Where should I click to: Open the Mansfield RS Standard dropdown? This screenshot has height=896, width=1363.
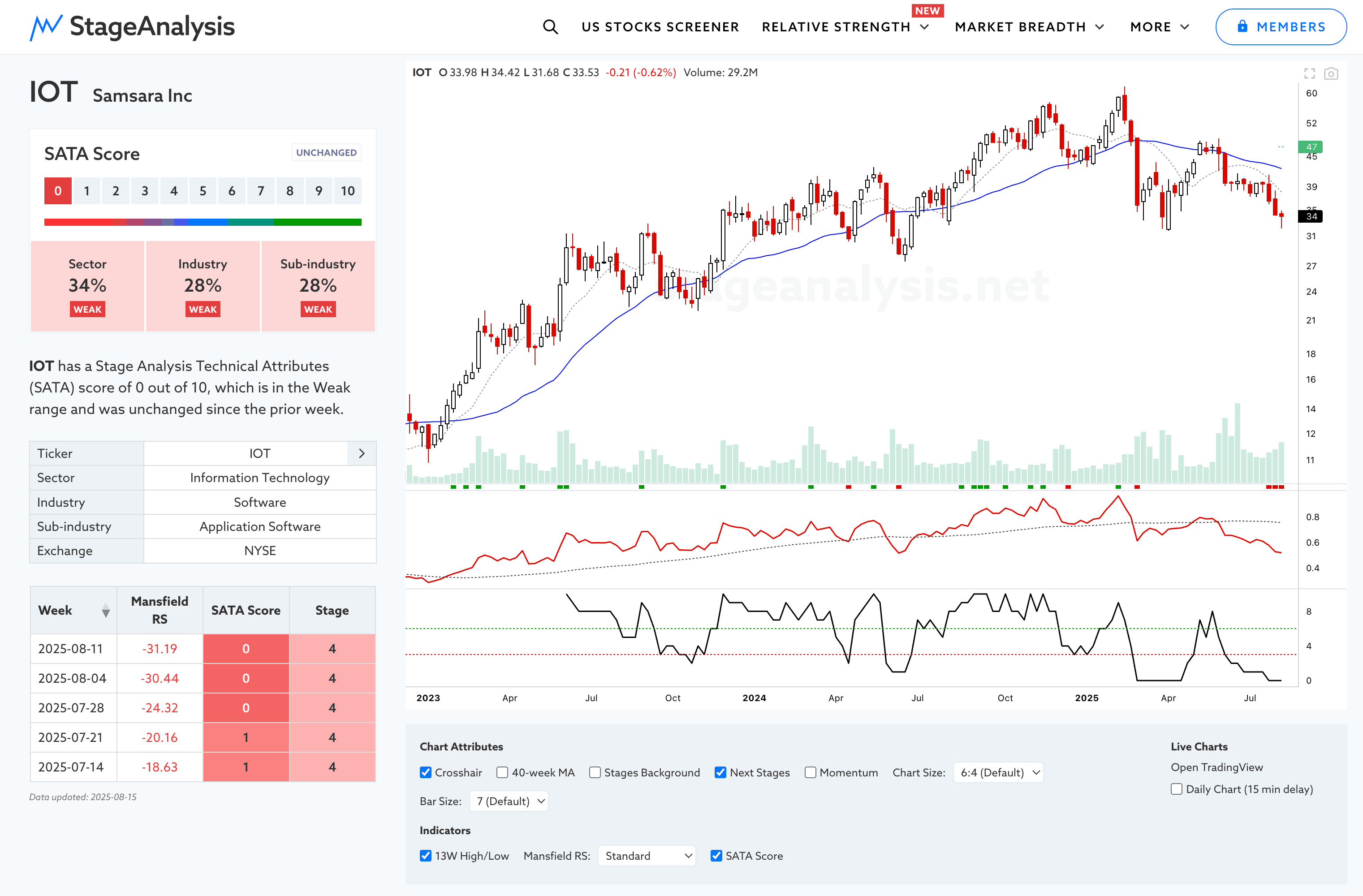click(x=647, y=855)
